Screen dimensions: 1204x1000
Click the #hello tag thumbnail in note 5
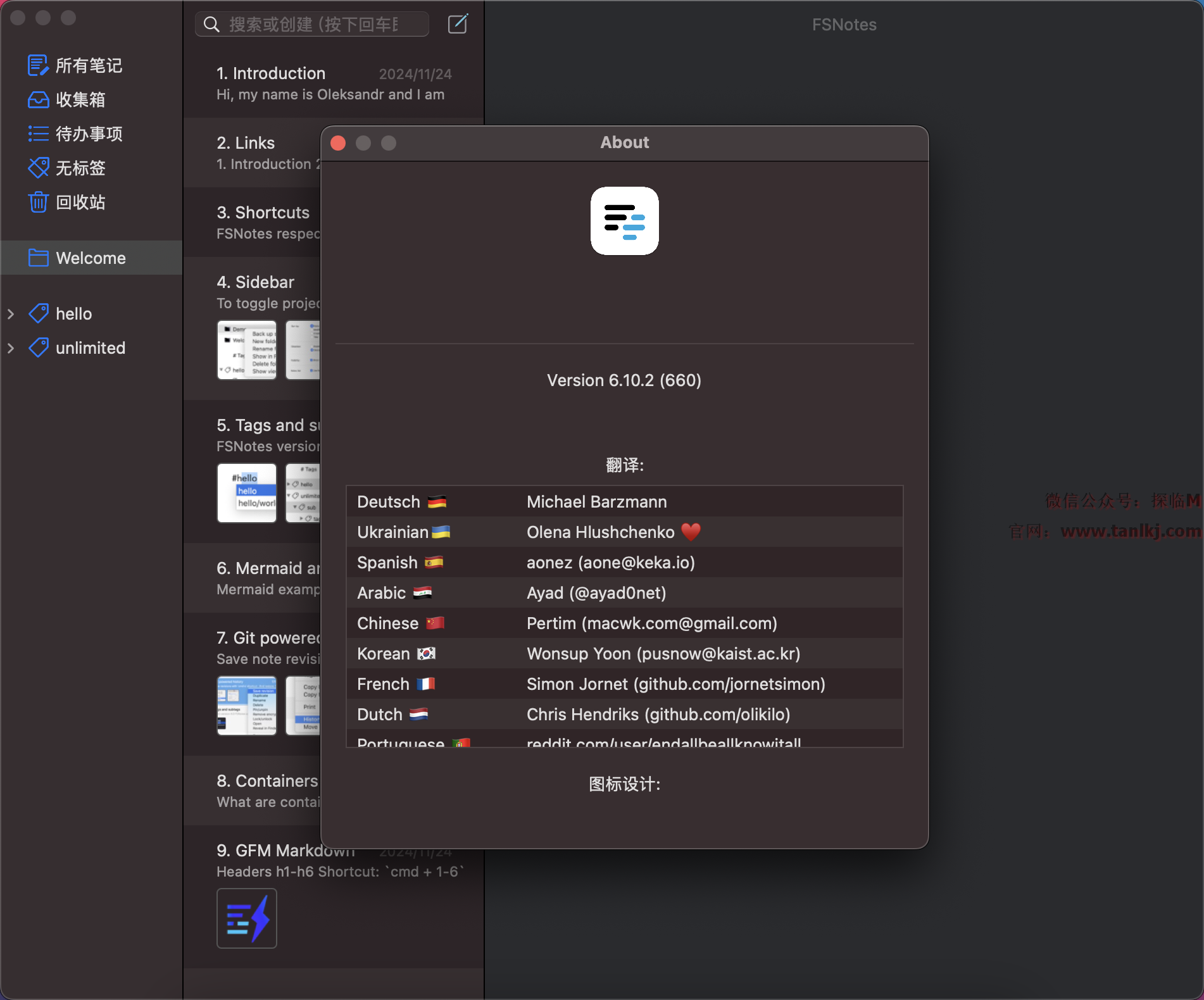(x=247, y=493)
